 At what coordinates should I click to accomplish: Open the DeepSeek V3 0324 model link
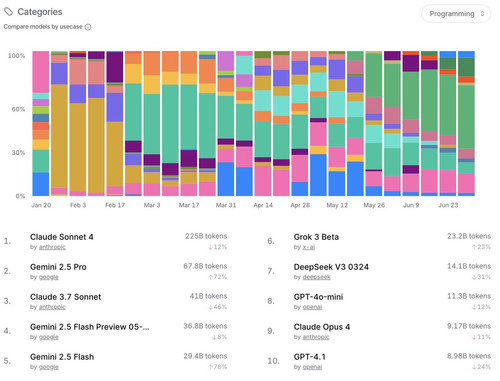[331, 267]
